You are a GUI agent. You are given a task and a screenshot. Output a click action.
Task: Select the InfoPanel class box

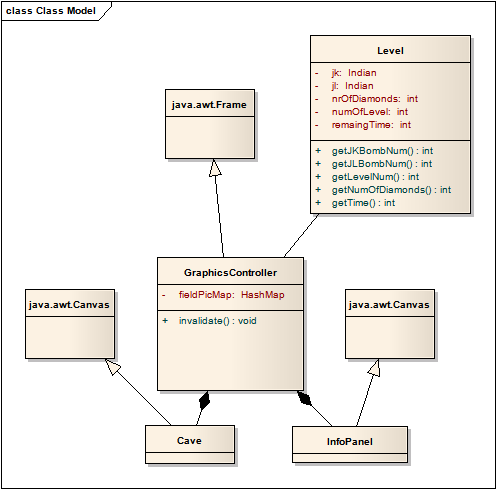350,444
